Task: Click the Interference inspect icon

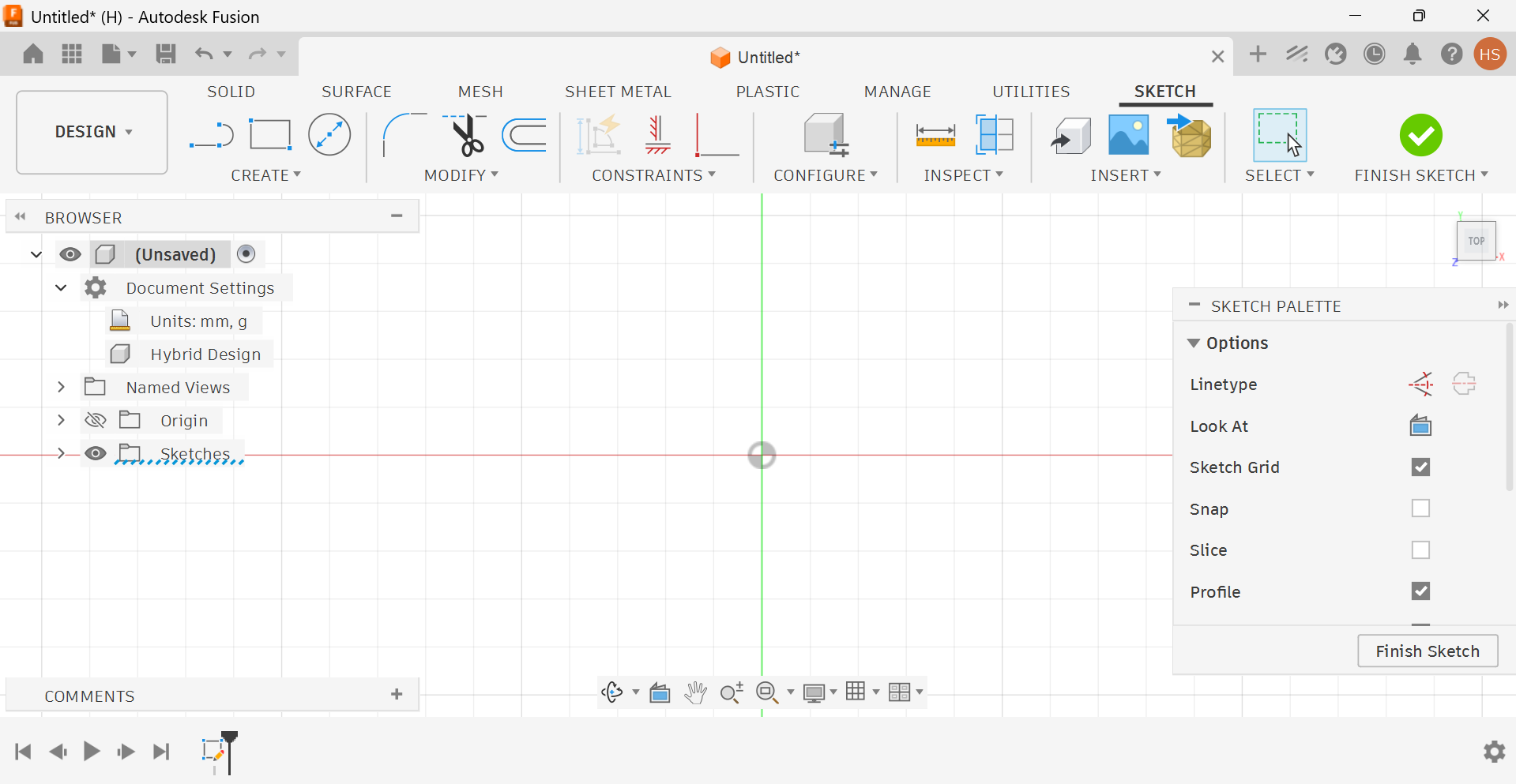Action: coord(995,135)
